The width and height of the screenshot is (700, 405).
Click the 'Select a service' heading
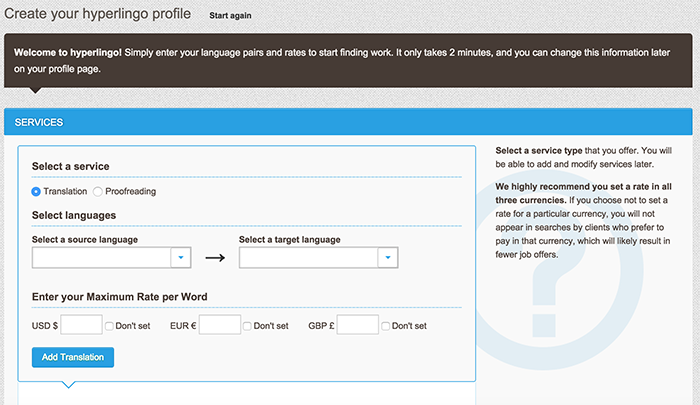click(71, 167)
